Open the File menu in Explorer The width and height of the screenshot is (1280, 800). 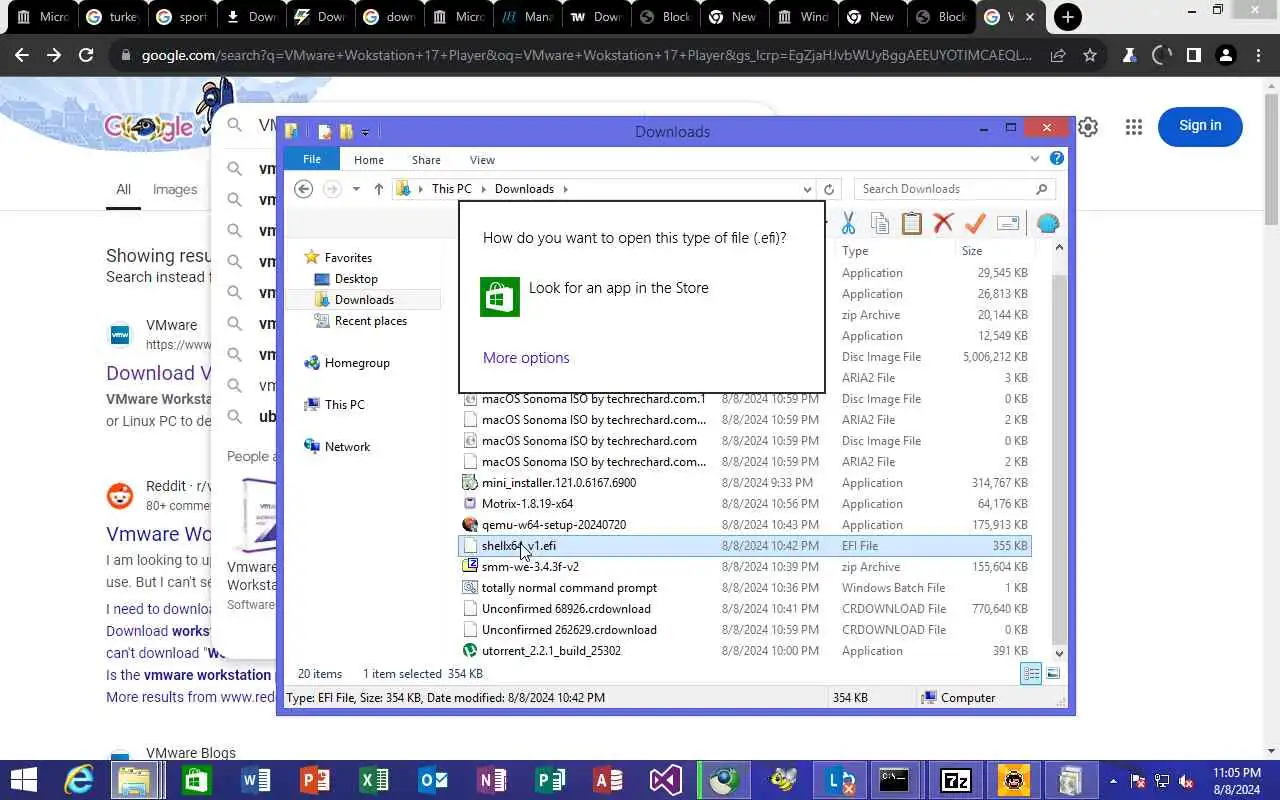[312, 159]
